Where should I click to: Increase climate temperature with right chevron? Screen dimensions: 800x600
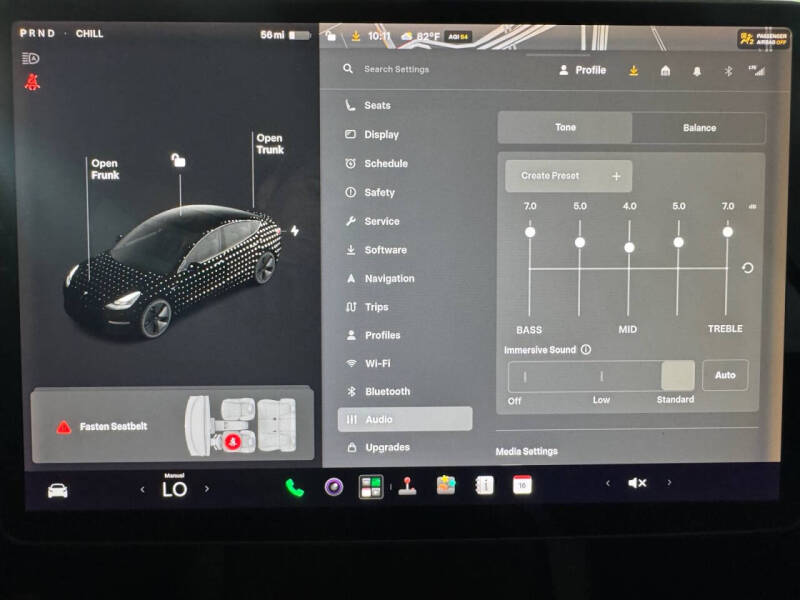coord(207,488)
